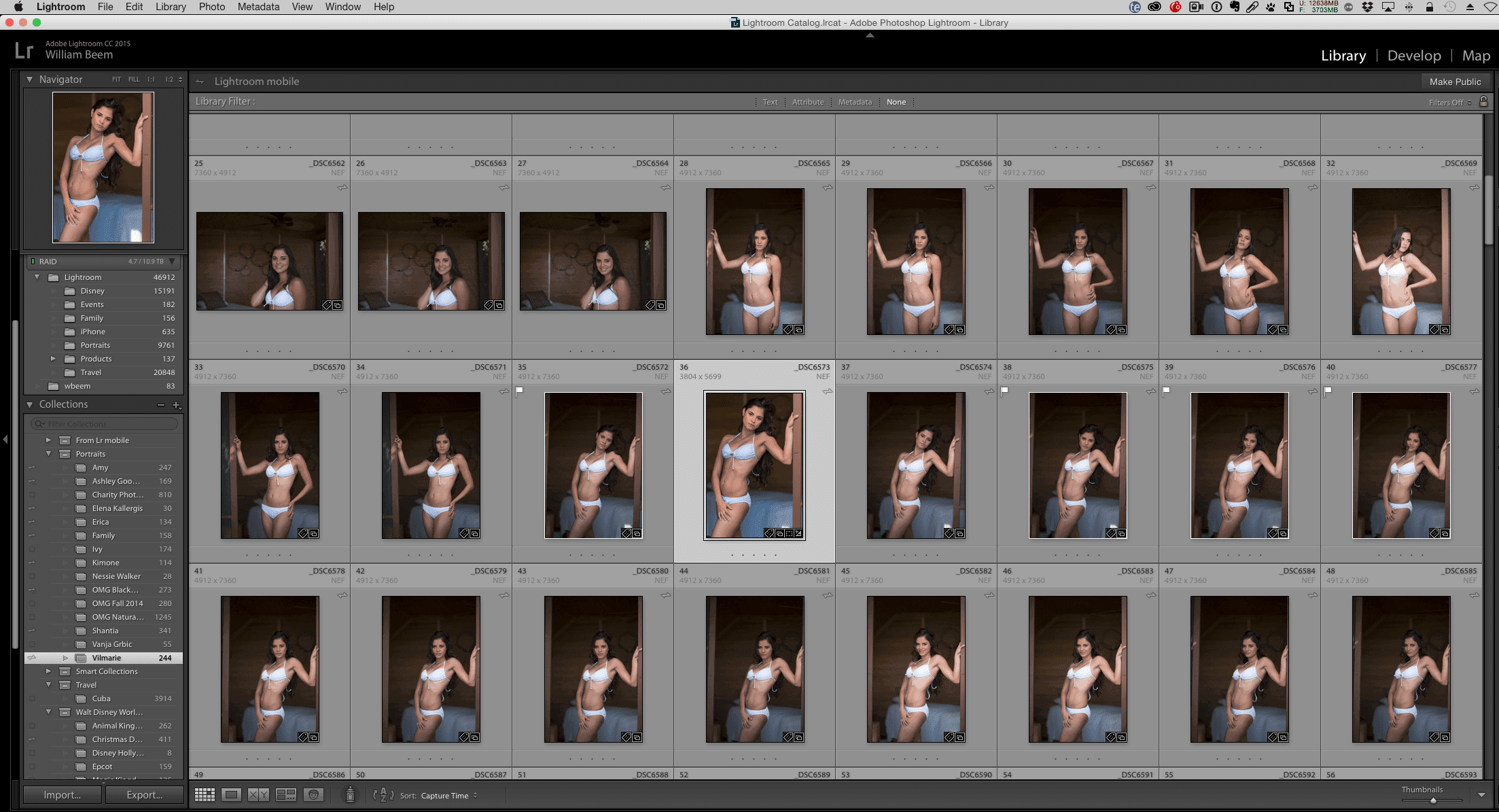
Task: Toggle mobile sync for Vilmarie collection
Action: tap(31, 658)
